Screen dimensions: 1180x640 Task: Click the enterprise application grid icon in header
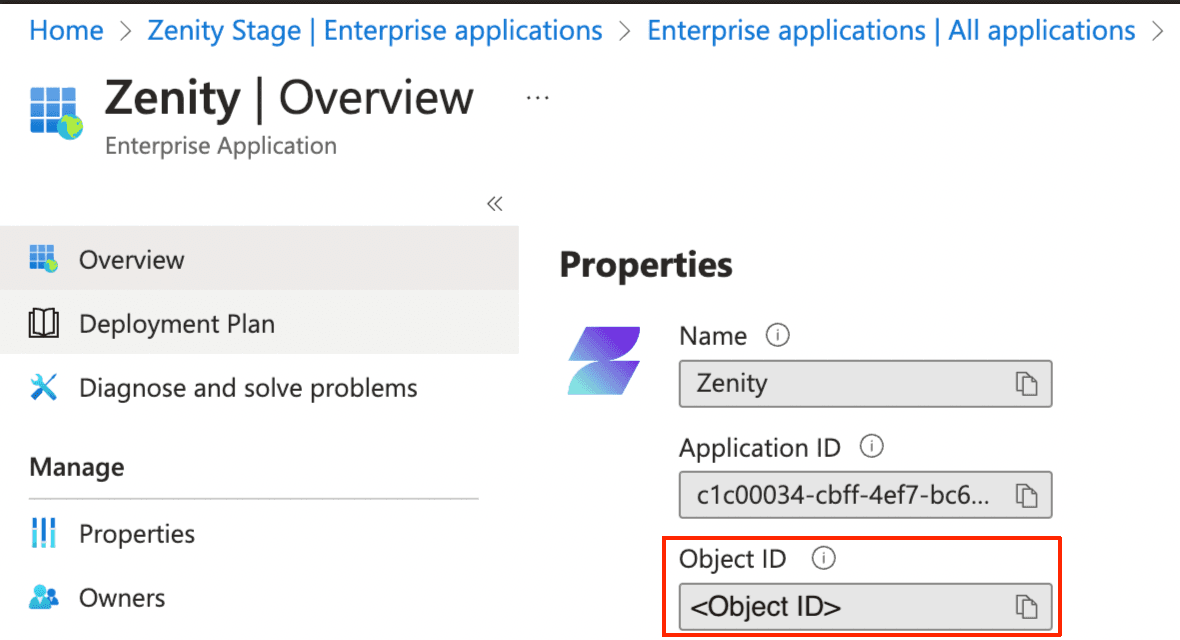pos(56,114)
